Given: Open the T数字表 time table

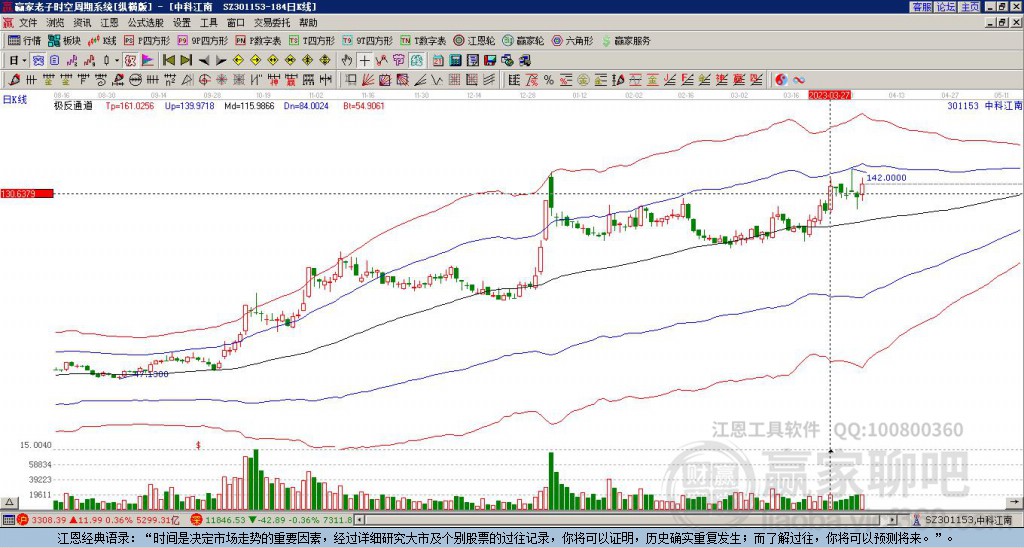Looking at the screenshot, I should [423, 40].
